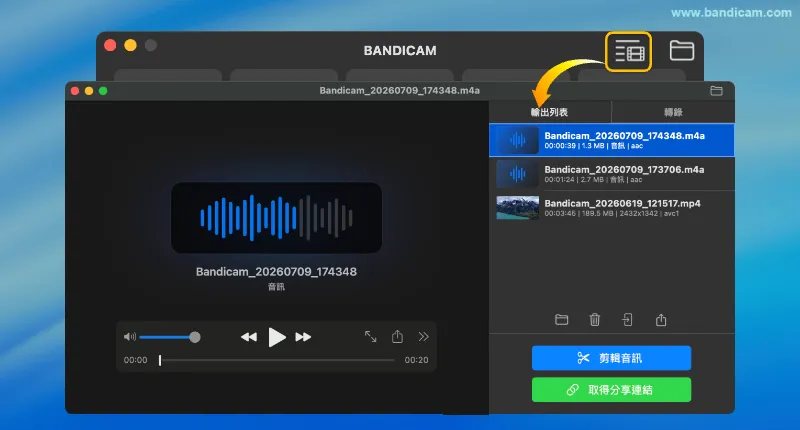Open the file location folder icon below the list
800x430 pixels.
click(x=561, y=320)
